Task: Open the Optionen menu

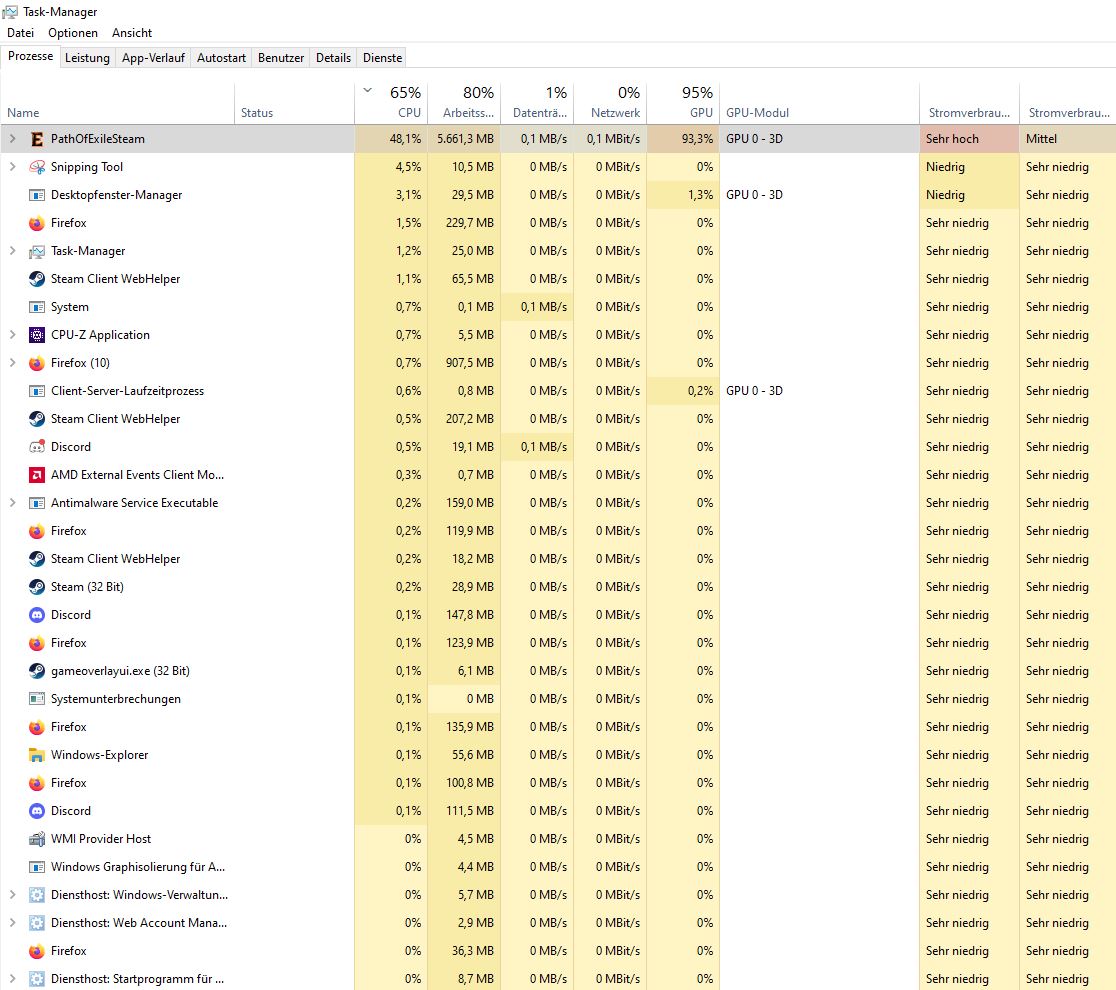Action: pyautogui.click(x=73, y=33)
